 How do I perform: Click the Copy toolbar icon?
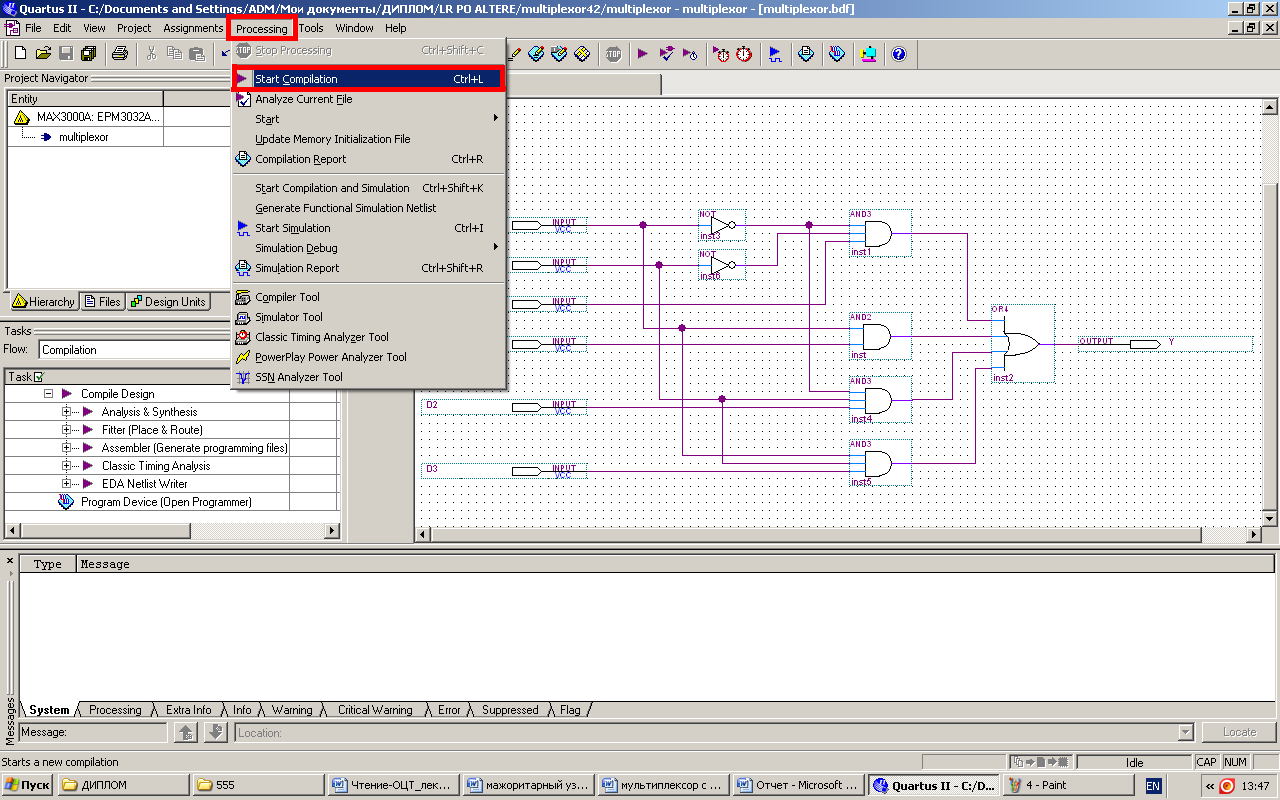pos(174,54)
